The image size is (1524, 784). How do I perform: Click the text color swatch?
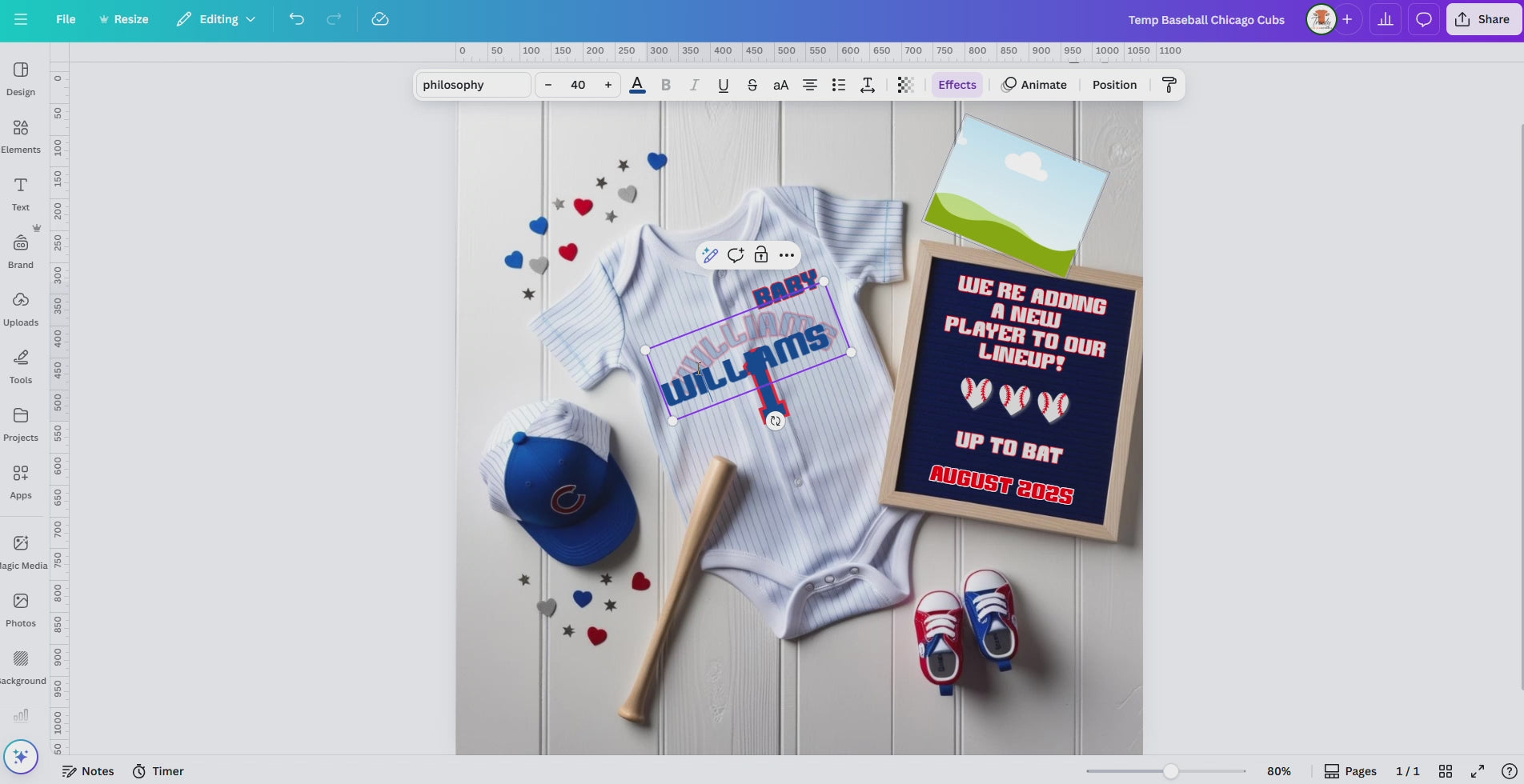point(637,85)
